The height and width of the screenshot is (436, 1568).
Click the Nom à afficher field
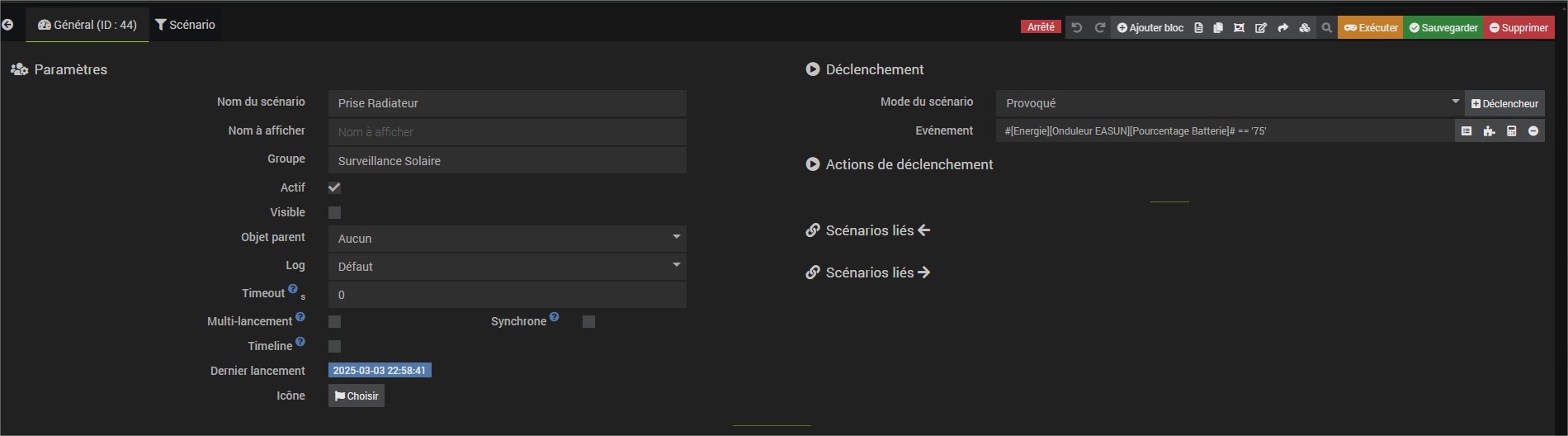click(x=507, y=132)
